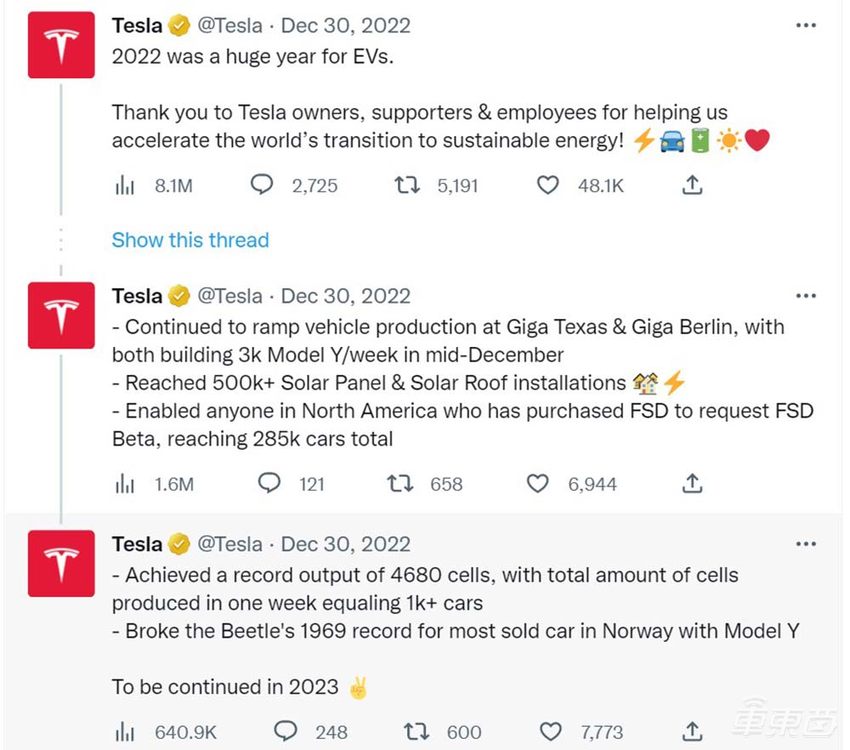
Task: Open the Dec 30, 2022 timestamp on first tweet
Action: [x=345, y=25]
